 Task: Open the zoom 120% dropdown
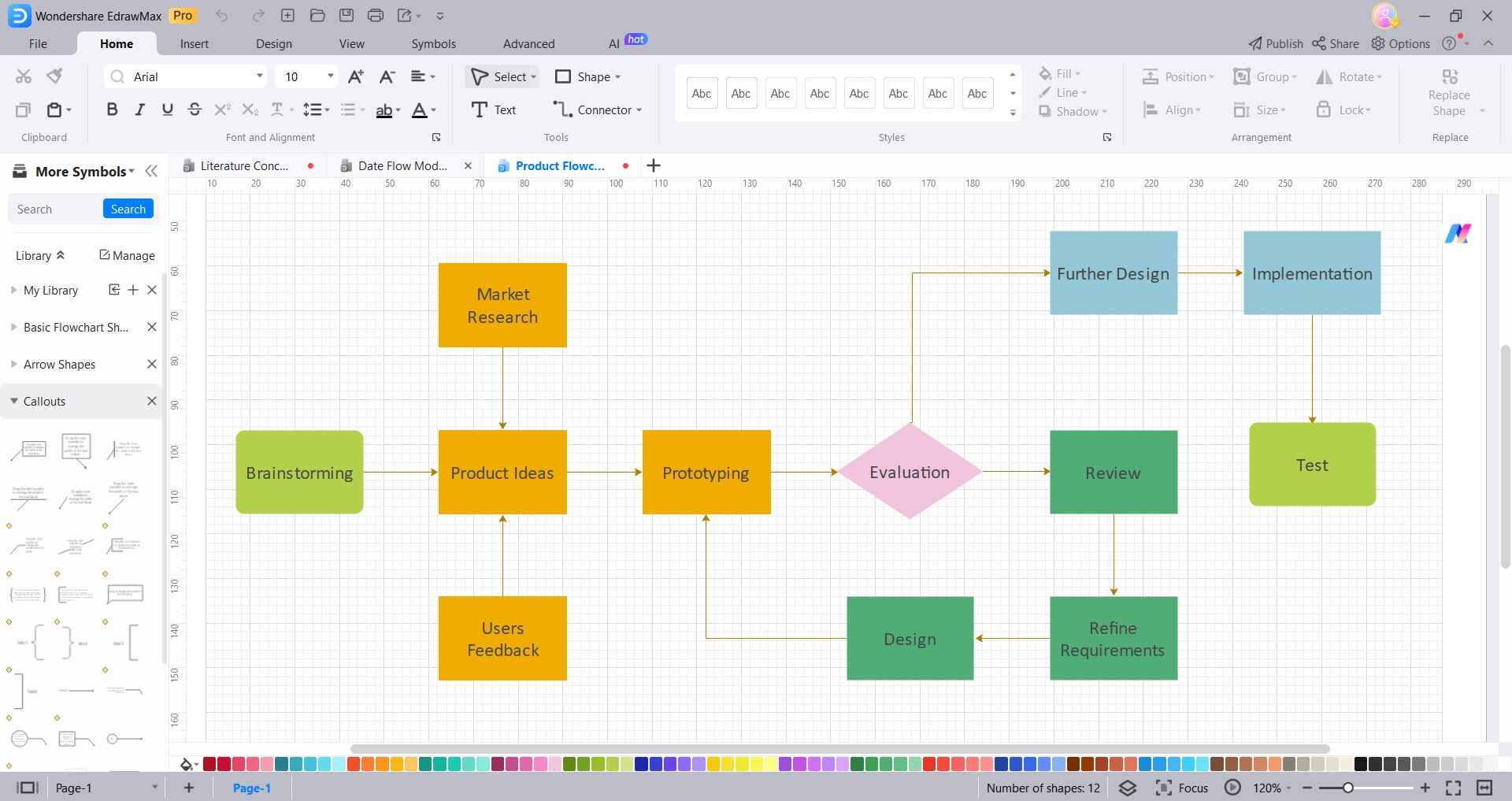point(1288,788)
